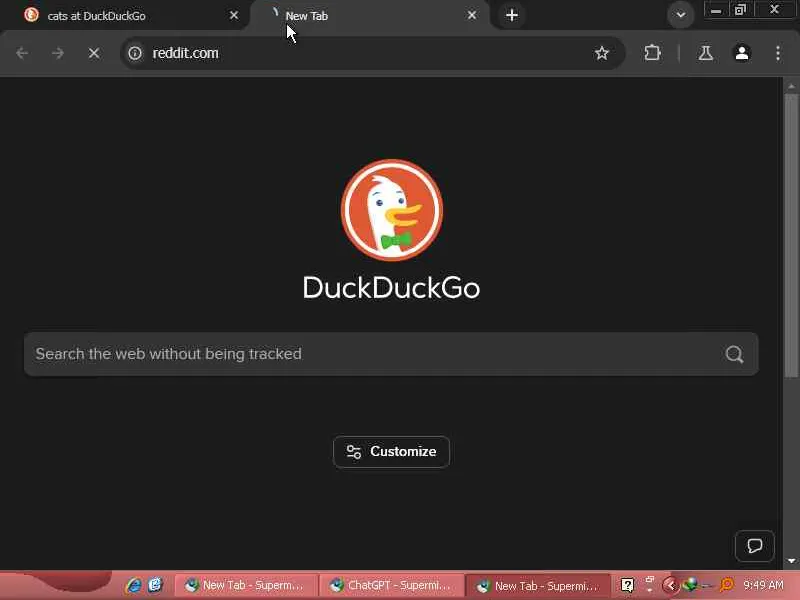Screen dimensions: 800x600
Task: Open the Extensions puzzle icon
Action: 653,53
